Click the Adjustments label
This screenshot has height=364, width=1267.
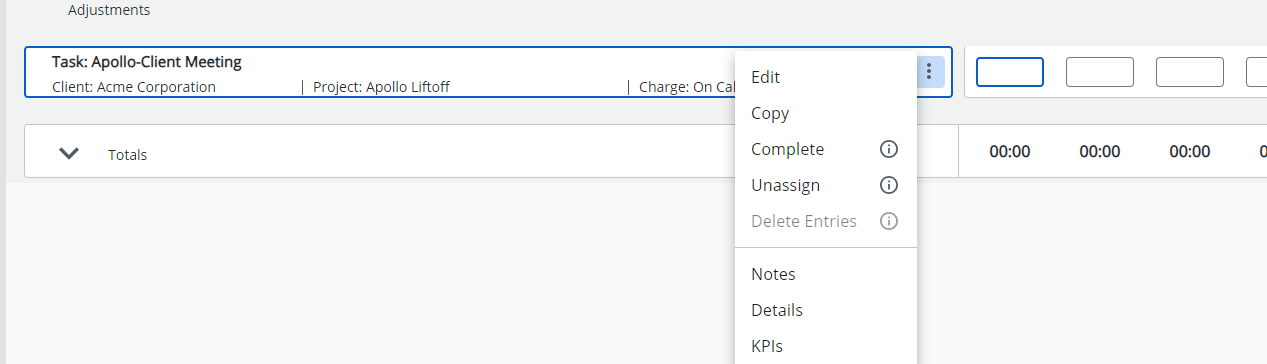109,11
